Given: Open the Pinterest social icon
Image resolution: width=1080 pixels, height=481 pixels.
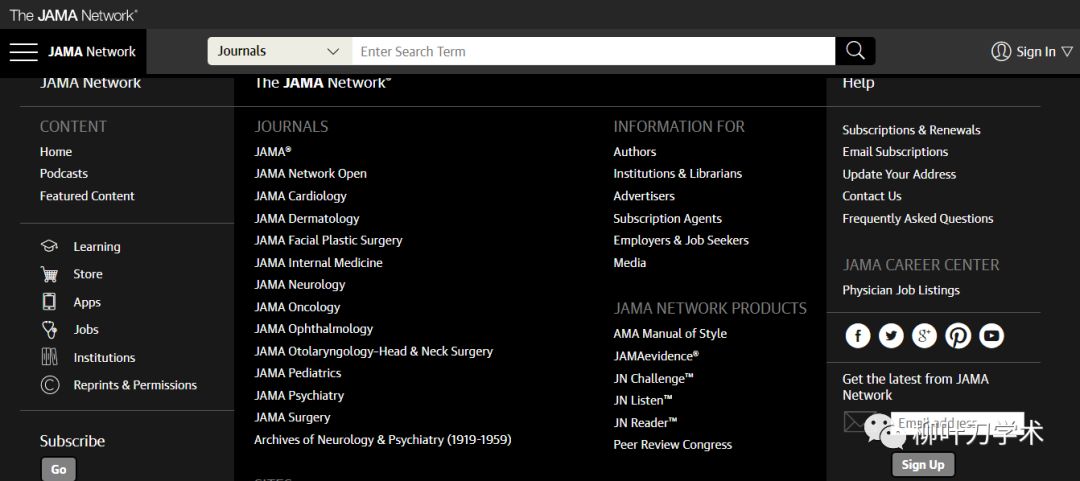Looking at the screenshot, I should [958, 336].
